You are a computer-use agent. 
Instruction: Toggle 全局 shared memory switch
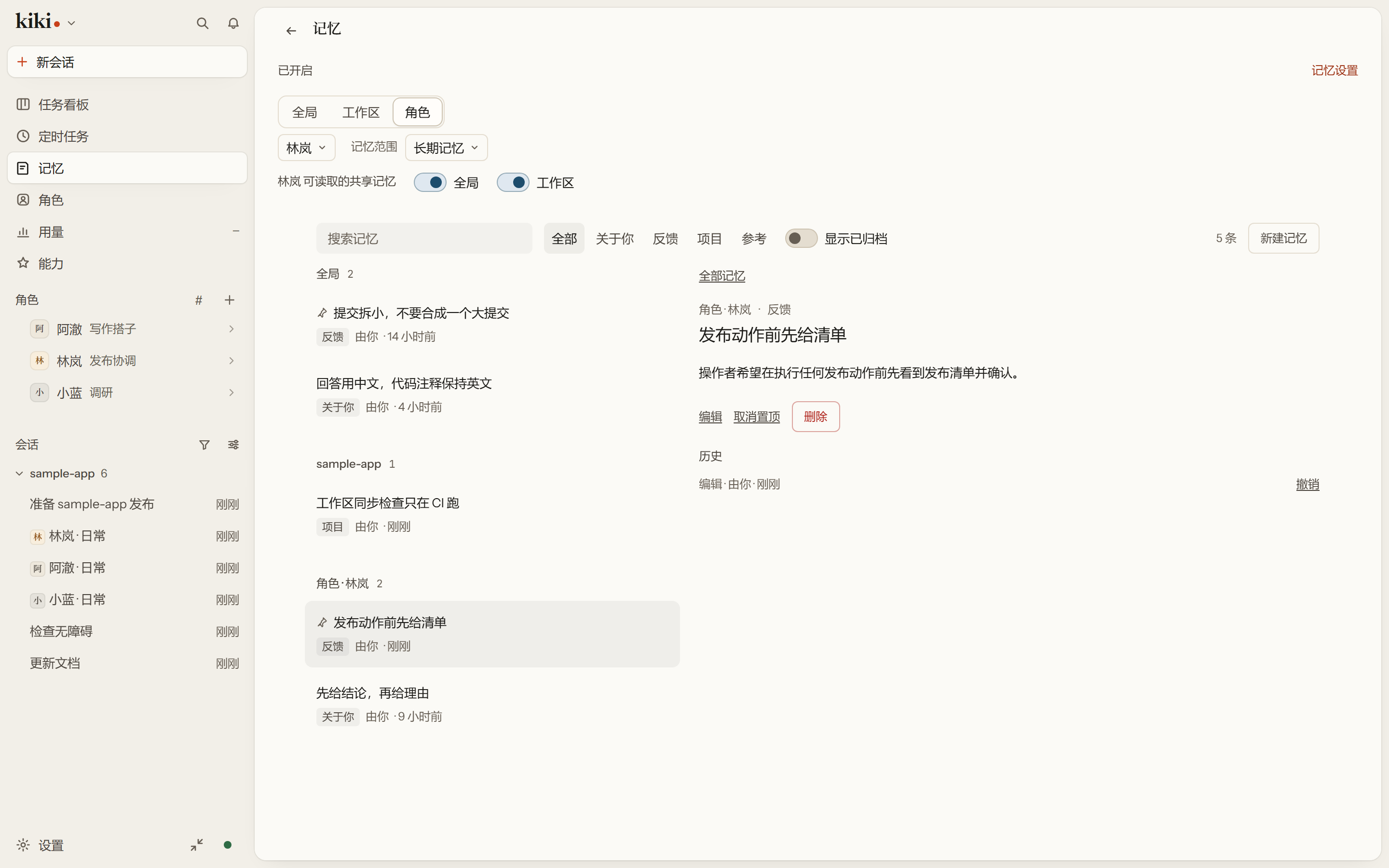point(430,183)
